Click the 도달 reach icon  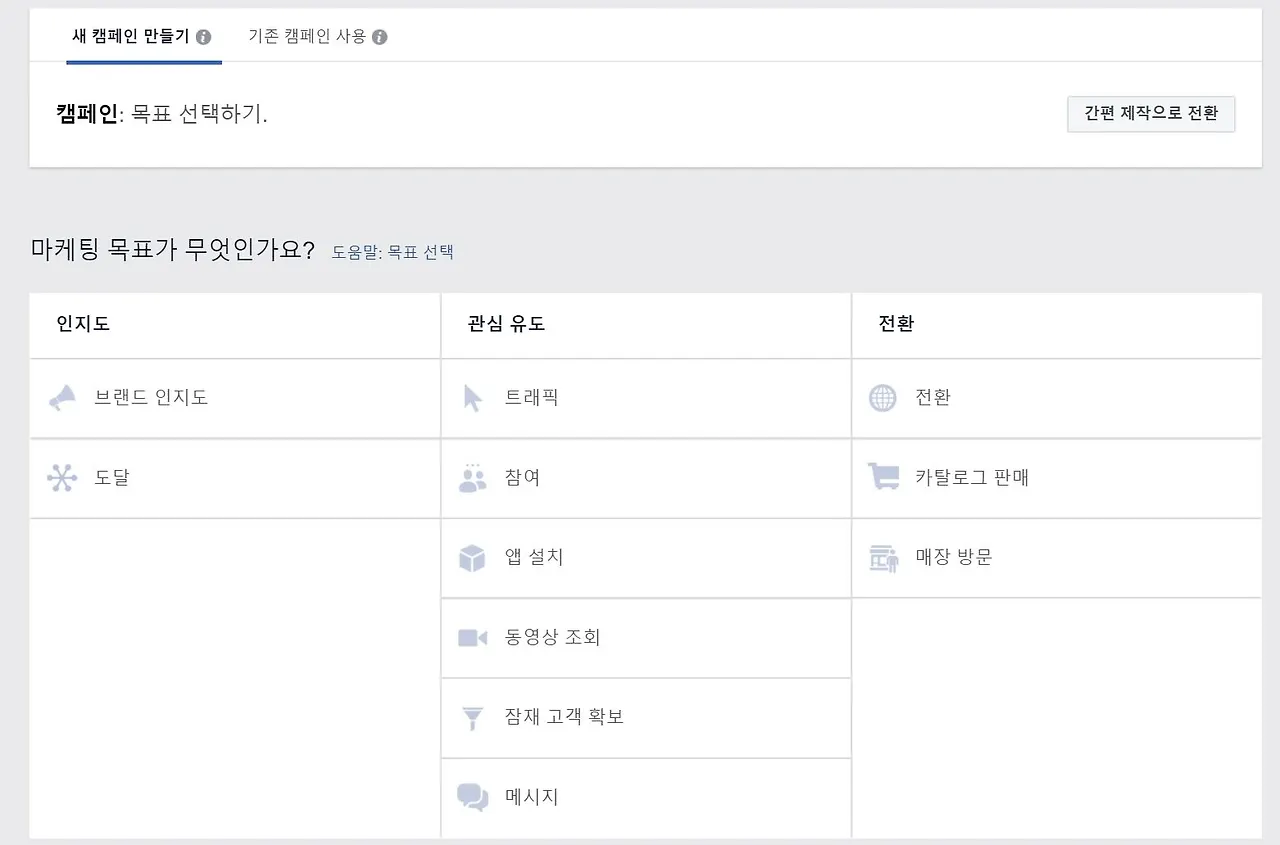[61, 477]
